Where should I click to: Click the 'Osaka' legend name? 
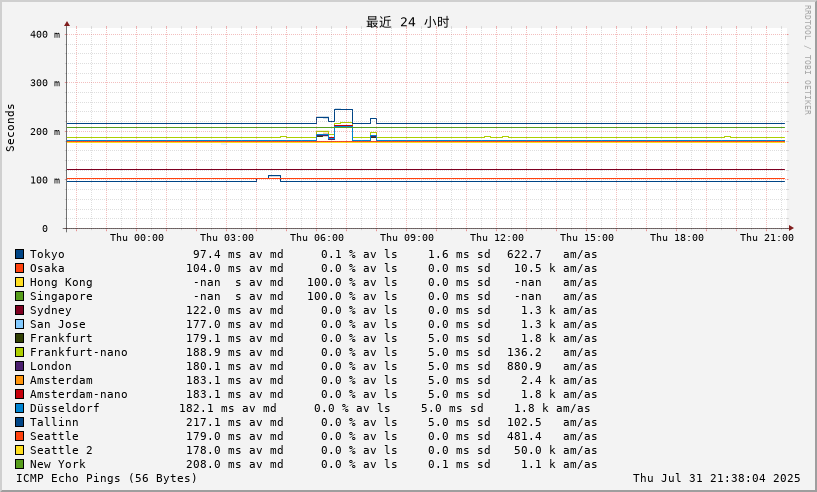(47, 268)
